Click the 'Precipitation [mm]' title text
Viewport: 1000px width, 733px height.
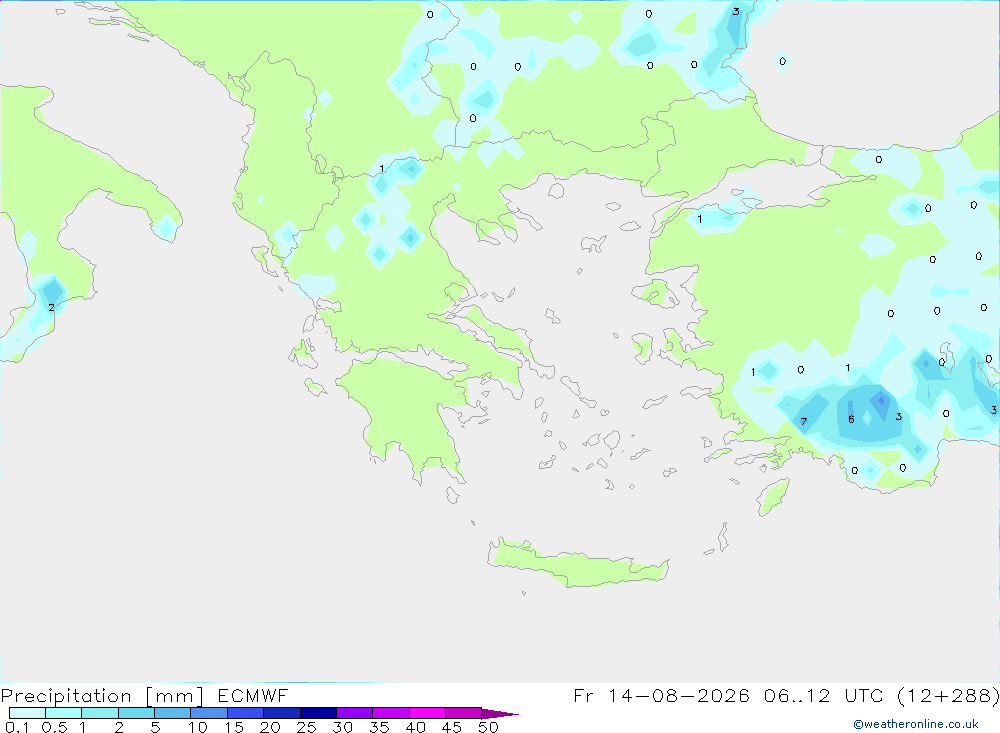pos(102,696)
